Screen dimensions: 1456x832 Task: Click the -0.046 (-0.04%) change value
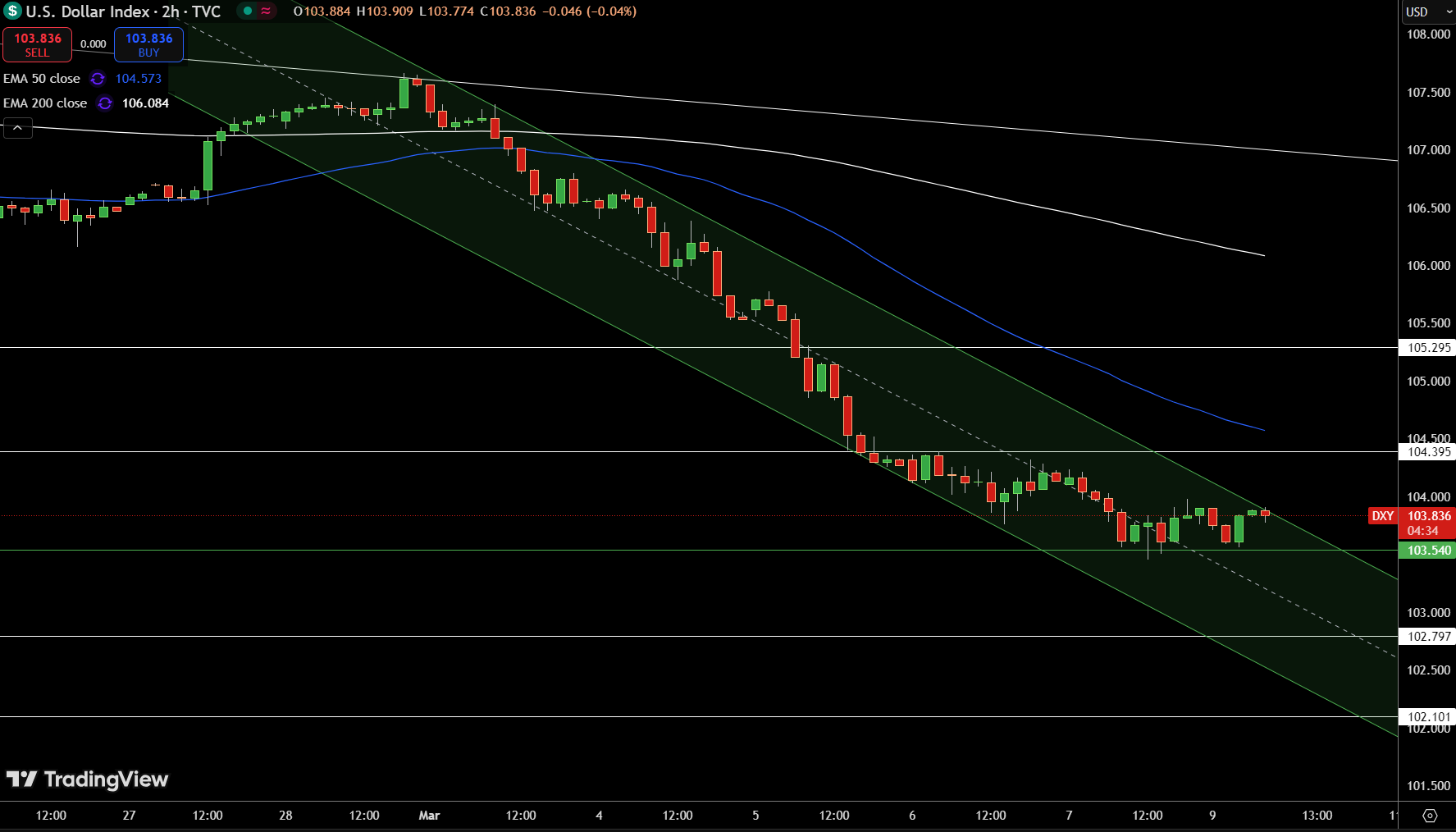click(x=590, y=11)
